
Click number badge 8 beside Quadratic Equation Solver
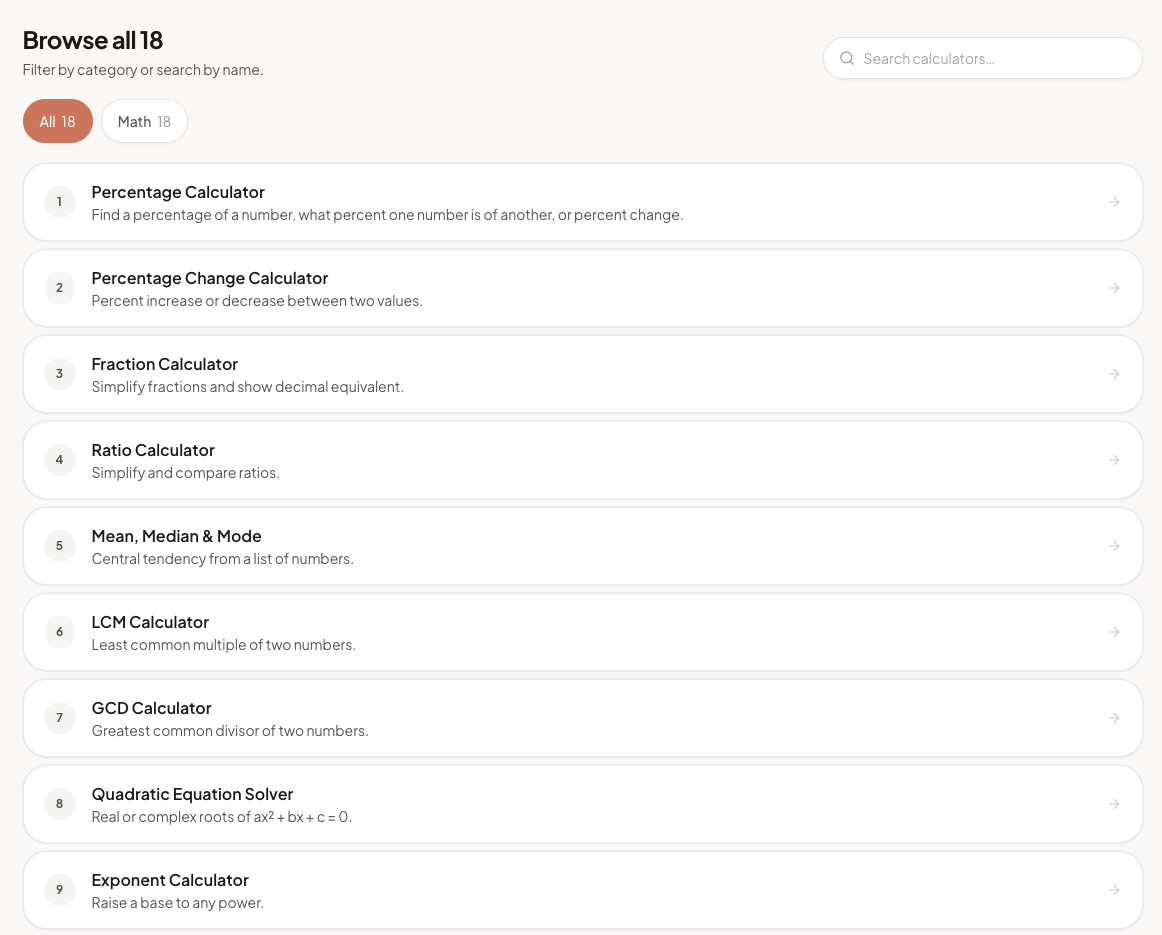click(60, 804)
